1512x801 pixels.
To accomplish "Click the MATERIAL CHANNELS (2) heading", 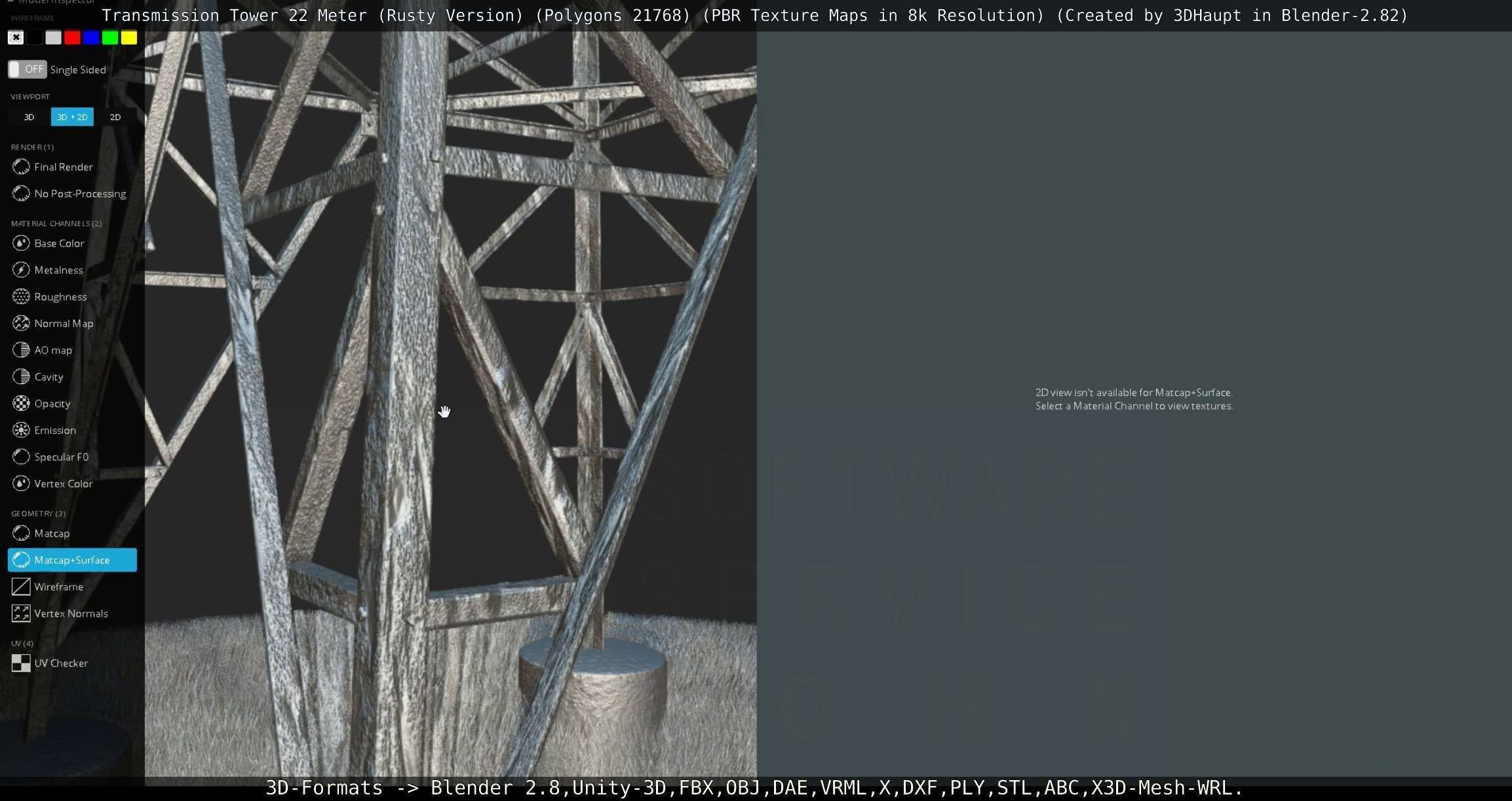I will 56,224.
